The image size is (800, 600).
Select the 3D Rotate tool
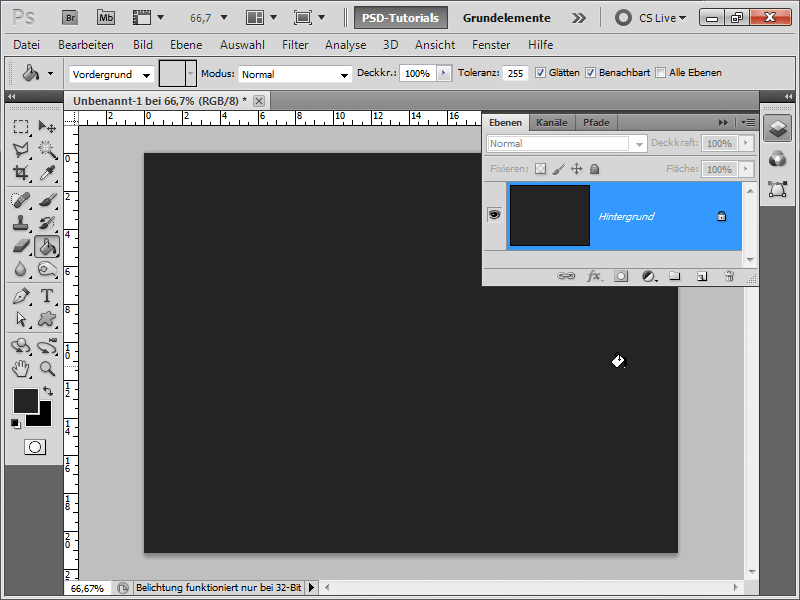click(x=20, y=346)
